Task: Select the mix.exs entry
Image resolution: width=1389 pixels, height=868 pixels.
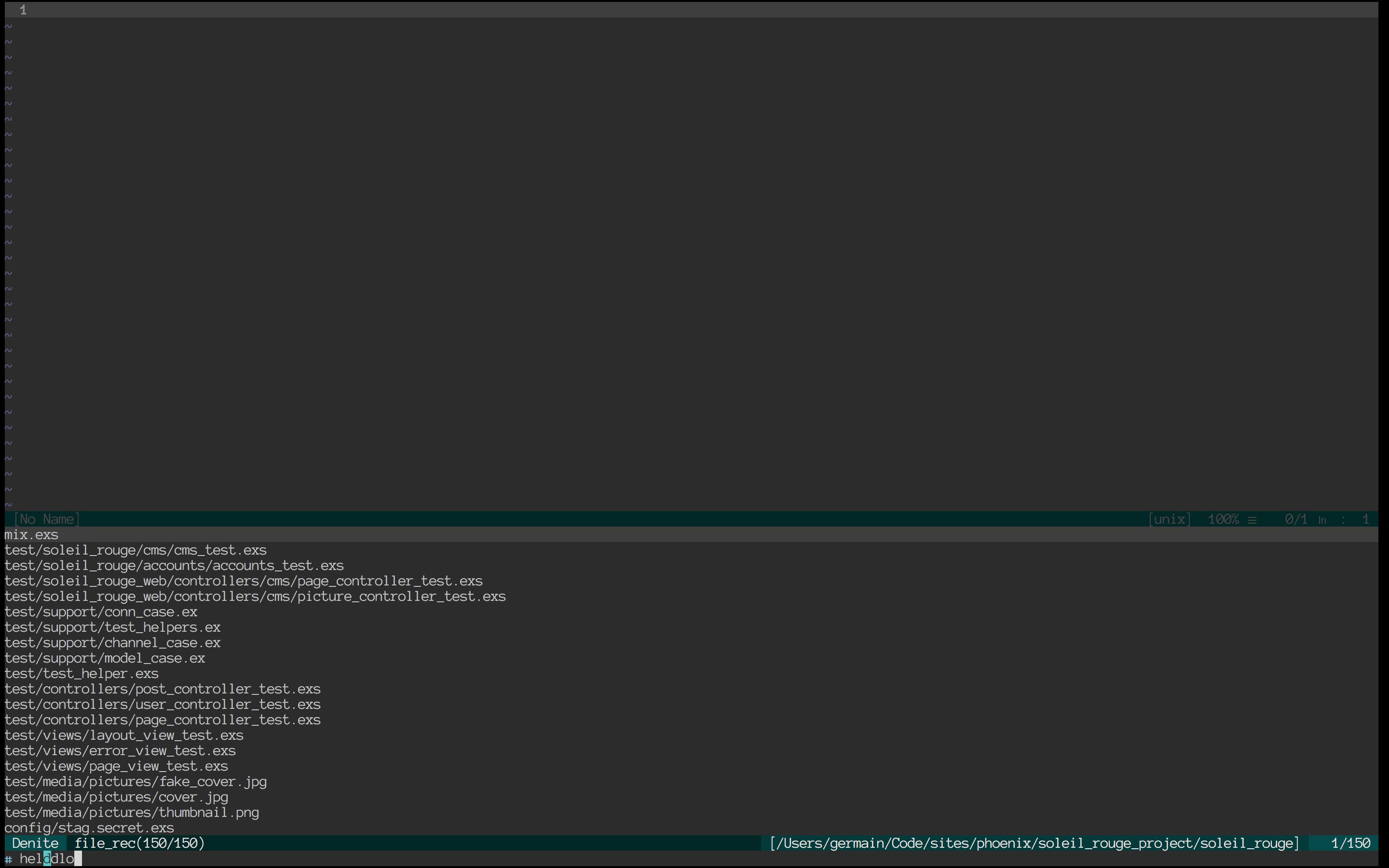Action: 31,534
